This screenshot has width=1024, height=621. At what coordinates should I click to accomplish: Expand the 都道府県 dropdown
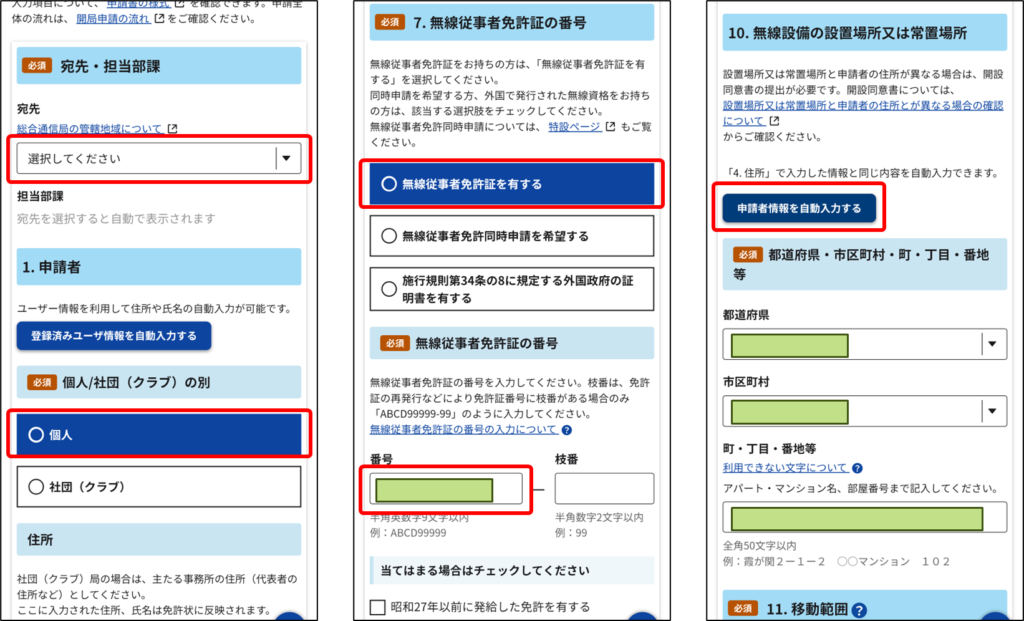[864, 345]
